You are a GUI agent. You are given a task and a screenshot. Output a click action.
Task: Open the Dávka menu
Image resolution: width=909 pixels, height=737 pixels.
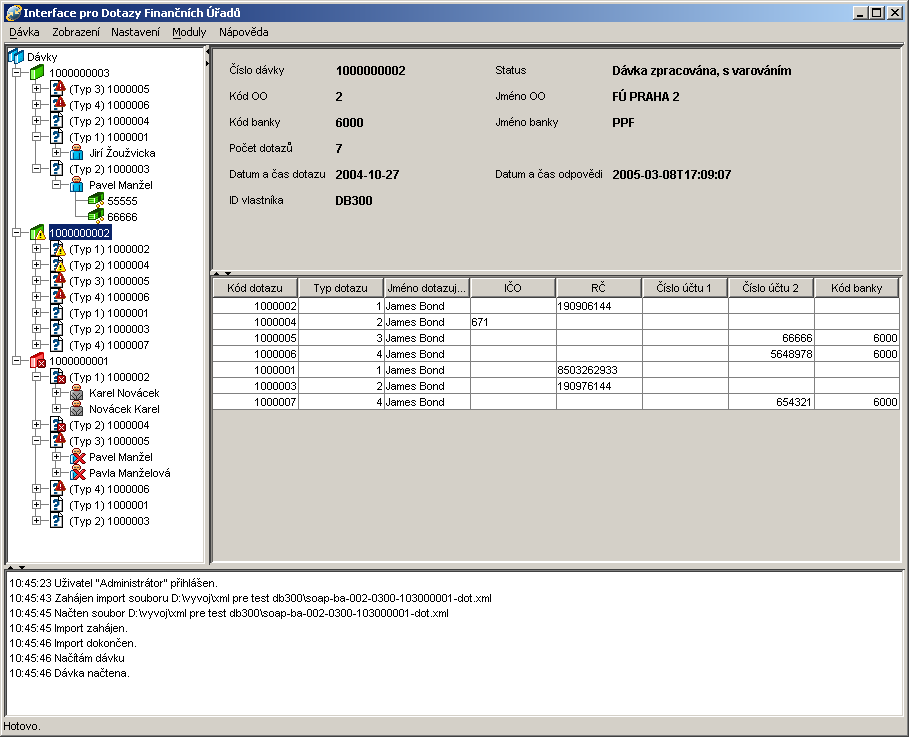point(24,32)
